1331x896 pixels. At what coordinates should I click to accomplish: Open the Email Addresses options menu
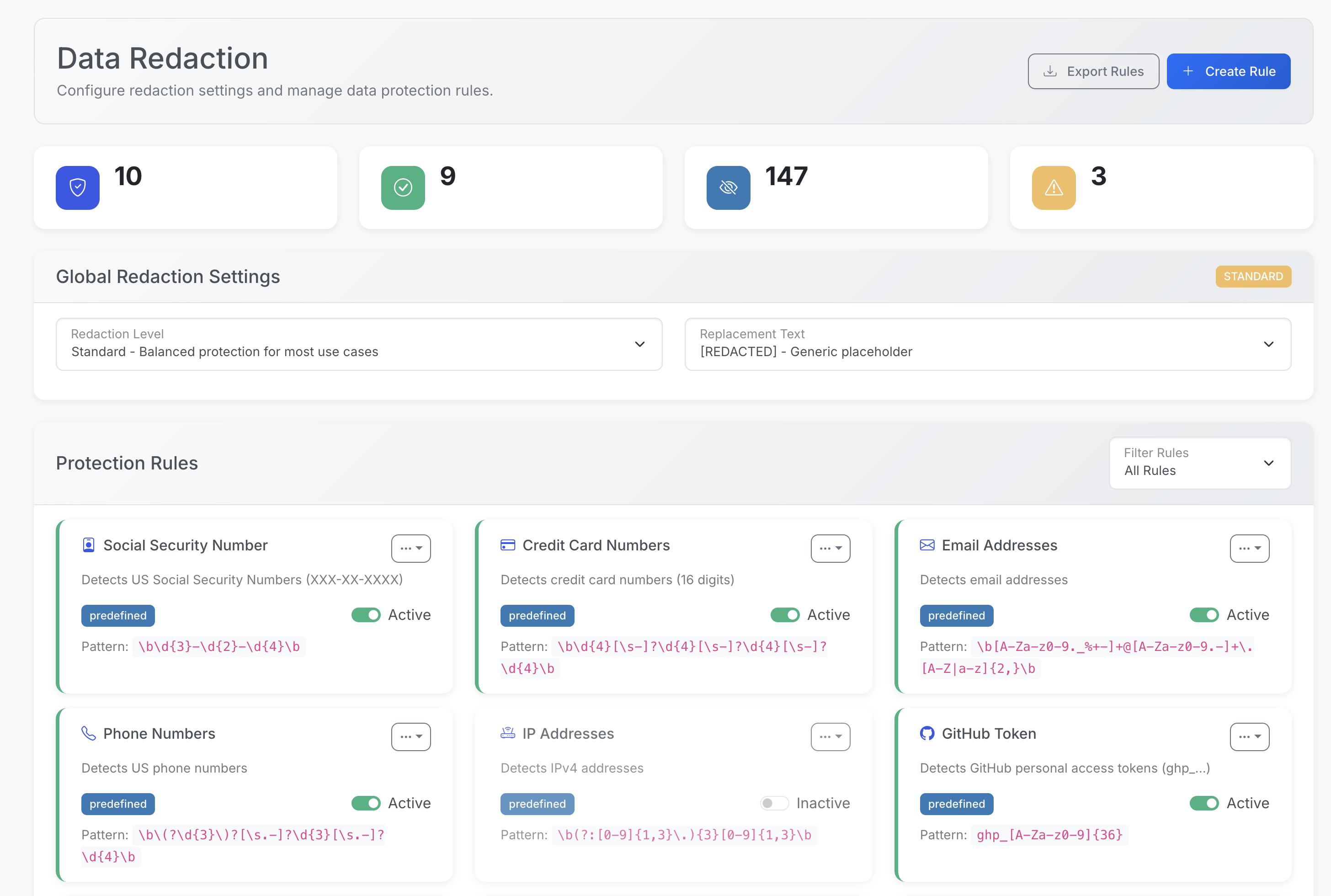[1249, 548]
